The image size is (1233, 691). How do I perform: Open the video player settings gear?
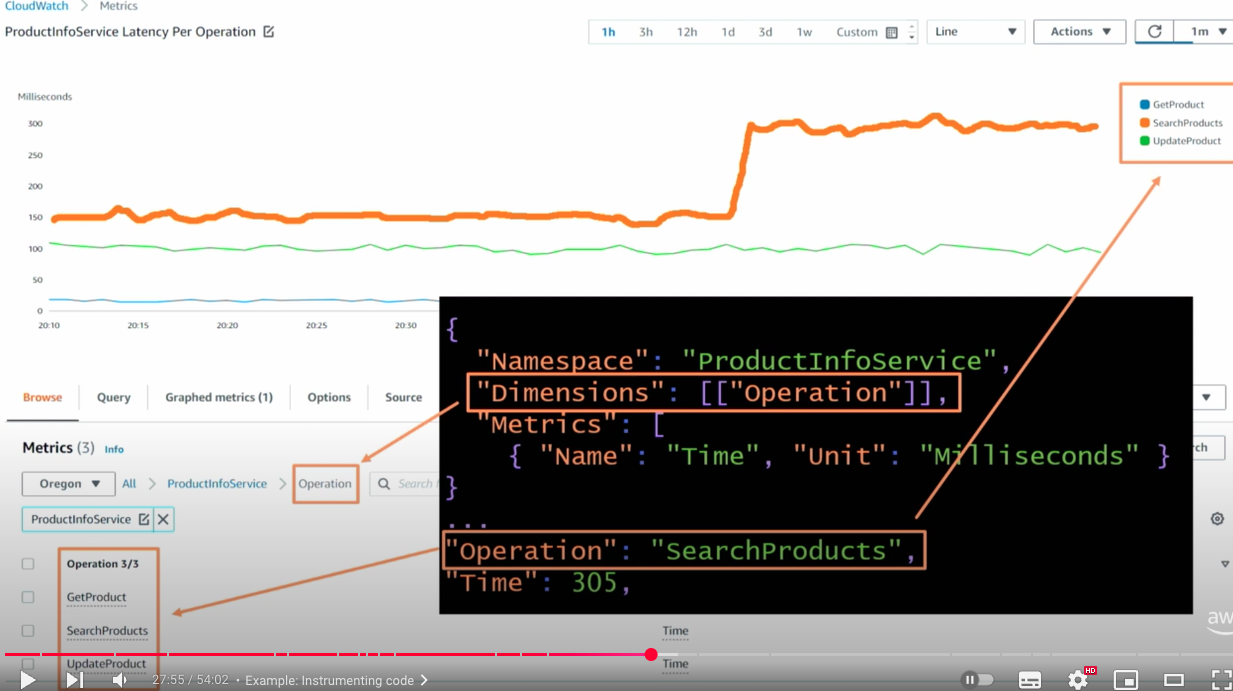click(x=1078, y=680)
